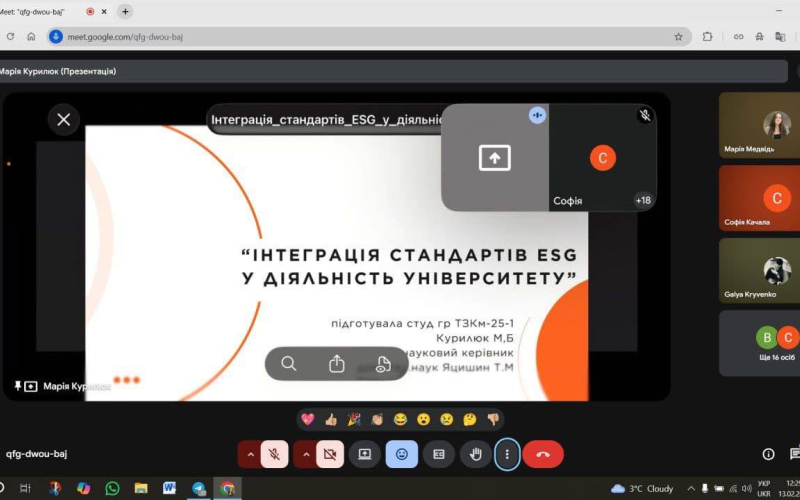This screenshot has height=500, width=800.
Task: Click the magnifier zoom icon on slide
Action: pos(289,364)
